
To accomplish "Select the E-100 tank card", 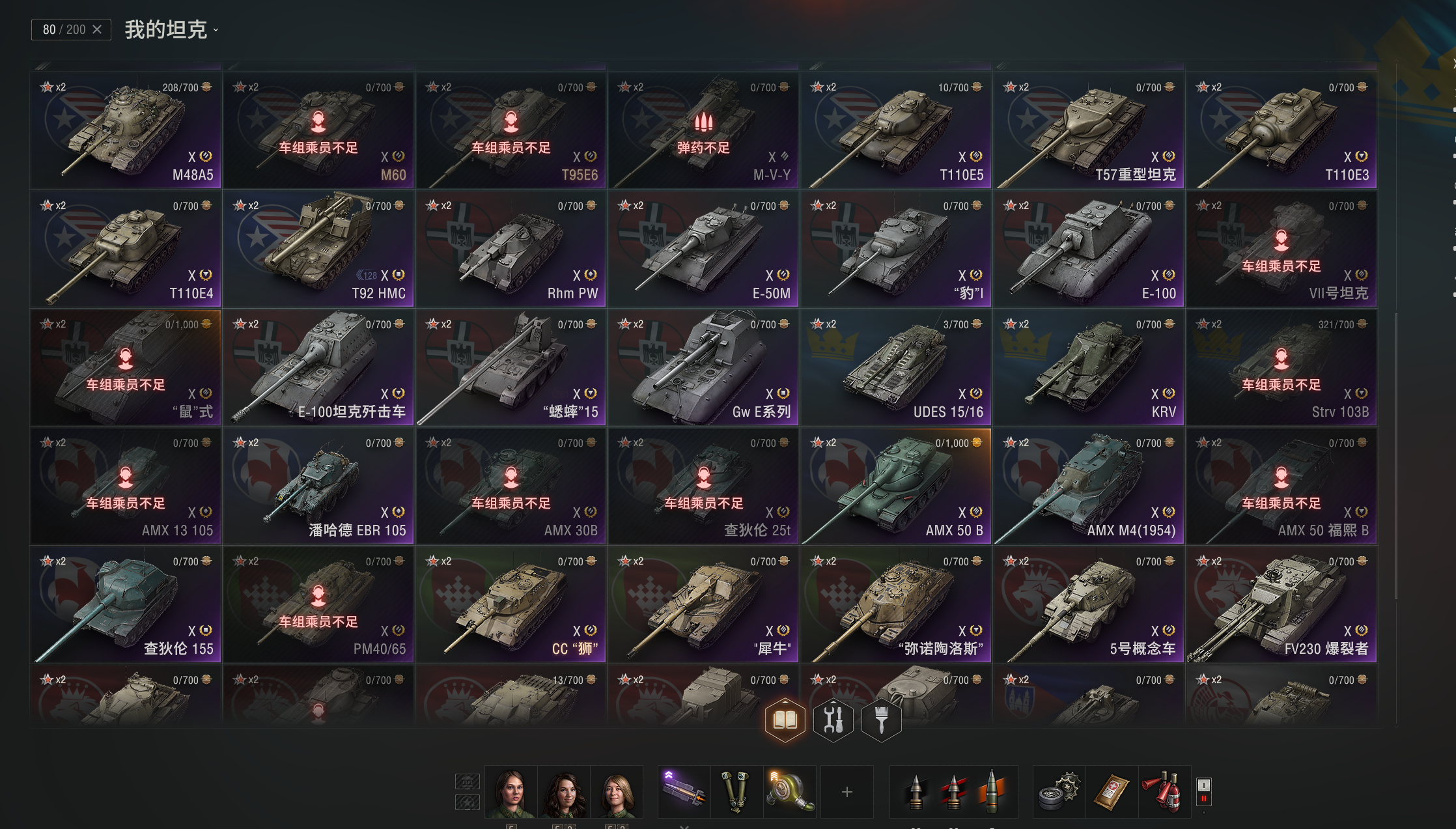I will tap(1088, 249).
